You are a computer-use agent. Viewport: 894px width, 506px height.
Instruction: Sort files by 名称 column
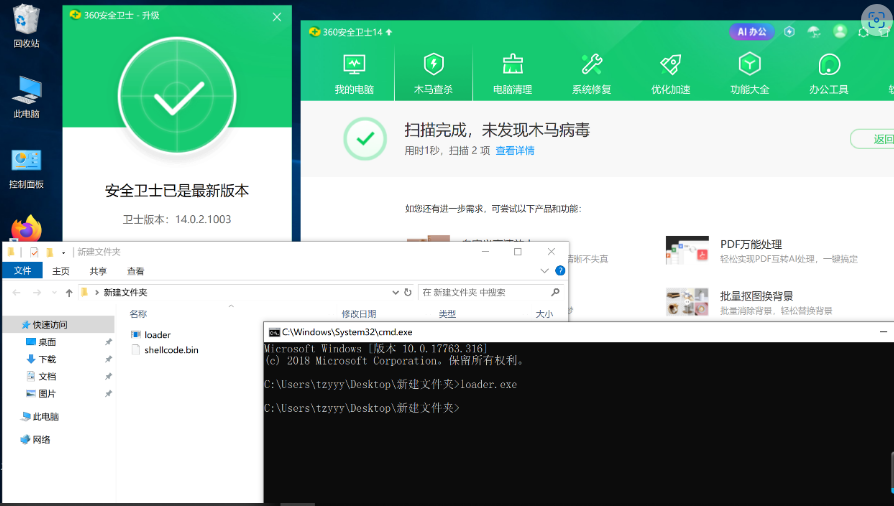click(138, 314)
